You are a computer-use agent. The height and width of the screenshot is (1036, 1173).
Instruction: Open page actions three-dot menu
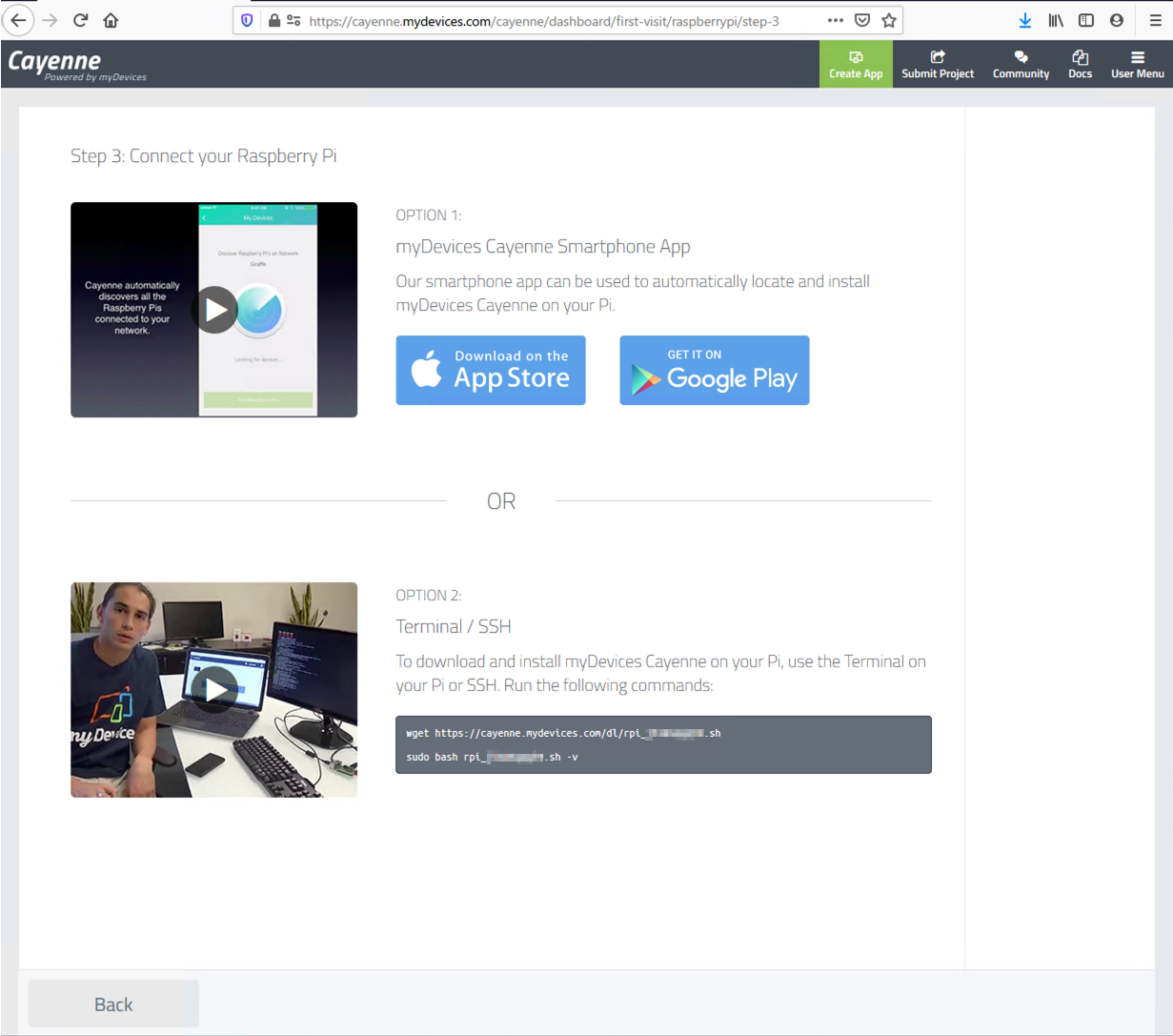[836, 20]
